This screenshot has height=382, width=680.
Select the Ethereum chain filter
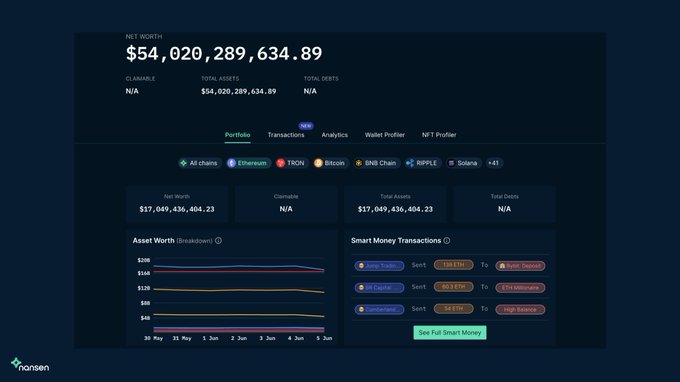point(248,163)
